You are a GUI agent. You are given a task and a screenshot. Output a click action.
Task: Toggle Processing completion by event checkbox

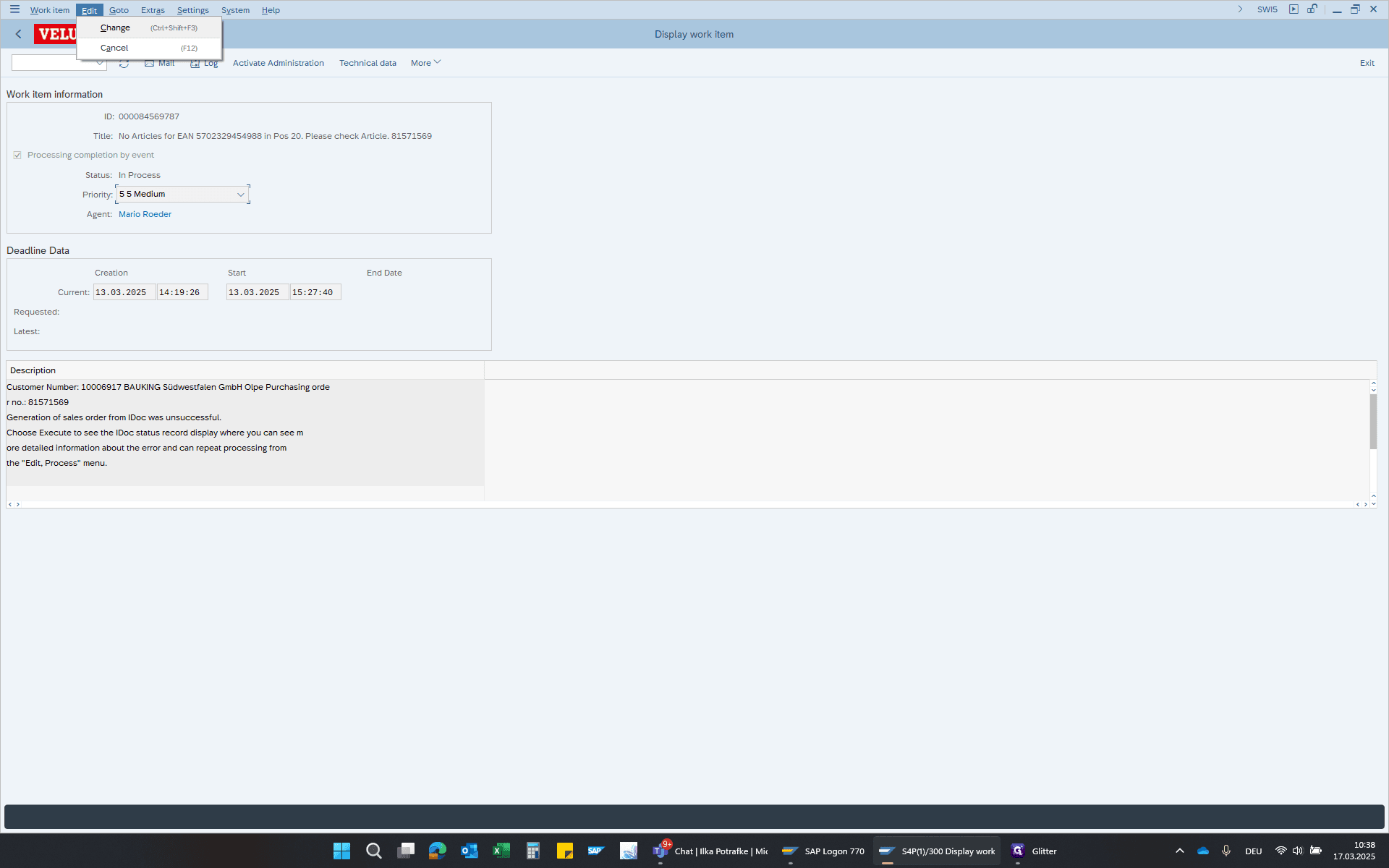pos(17,156)
